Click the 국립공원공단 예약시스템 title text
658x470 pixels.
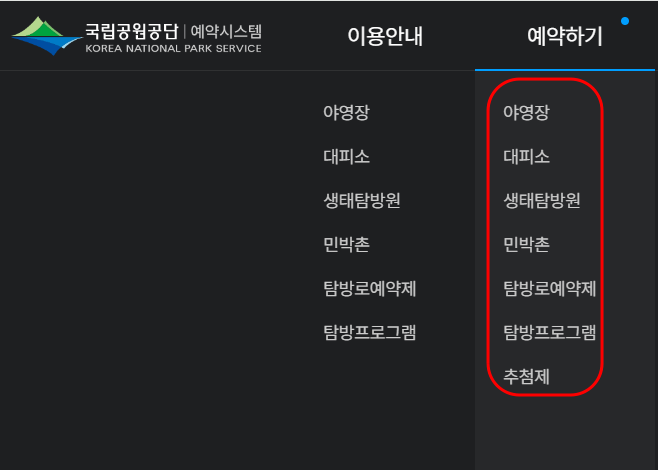(173, 32)
